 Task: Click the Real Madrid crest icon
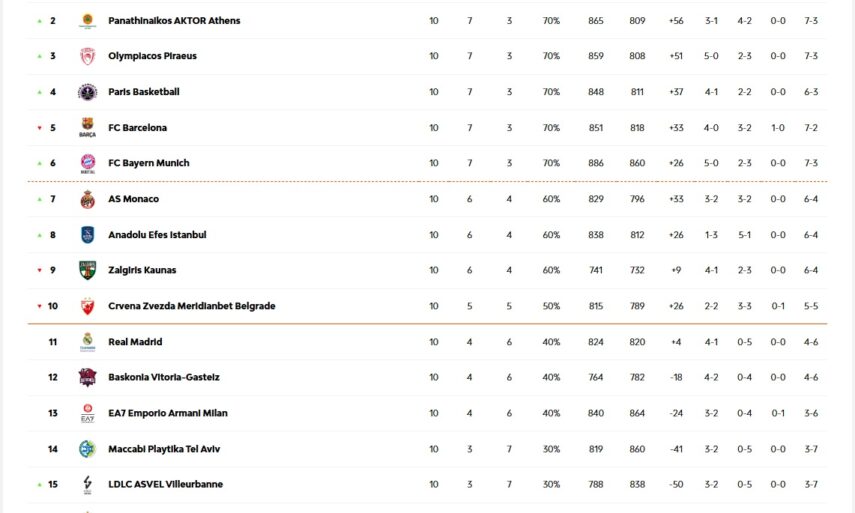pyautogui.click(x=87, y=342)
